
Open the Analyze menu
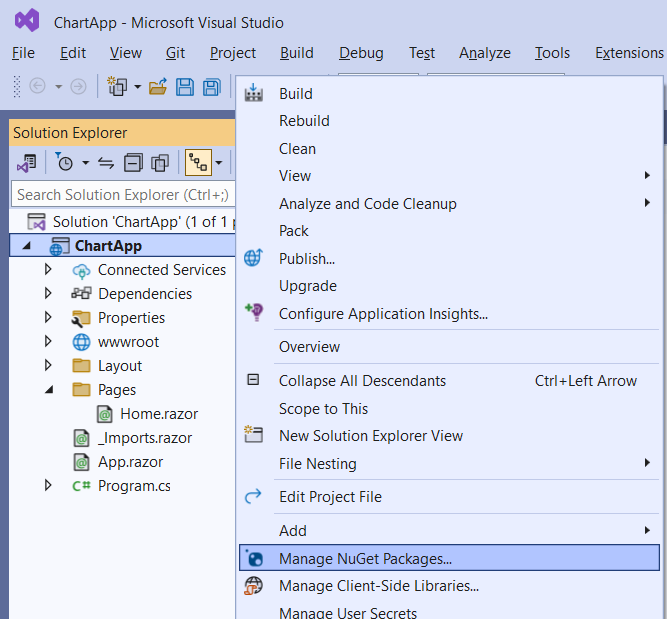(485, 53)
